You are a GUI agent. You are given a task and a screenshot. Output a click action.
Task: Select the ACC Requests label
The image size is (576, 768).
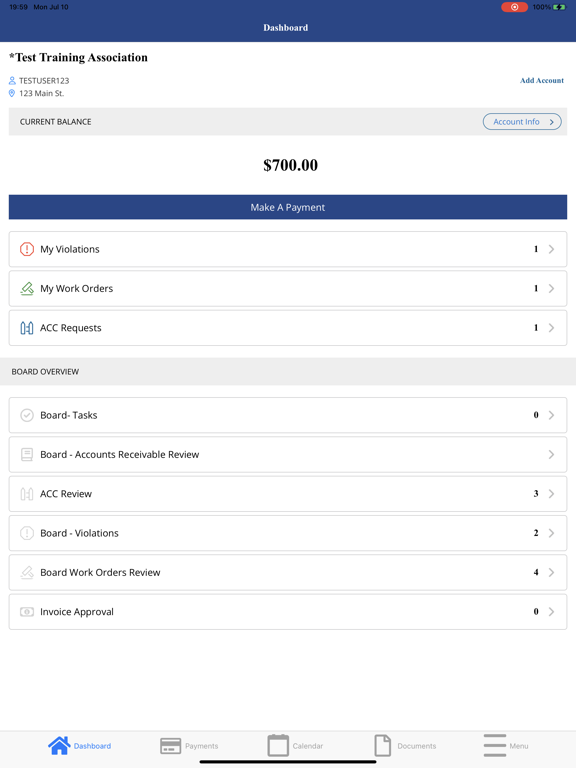point(71,328)
